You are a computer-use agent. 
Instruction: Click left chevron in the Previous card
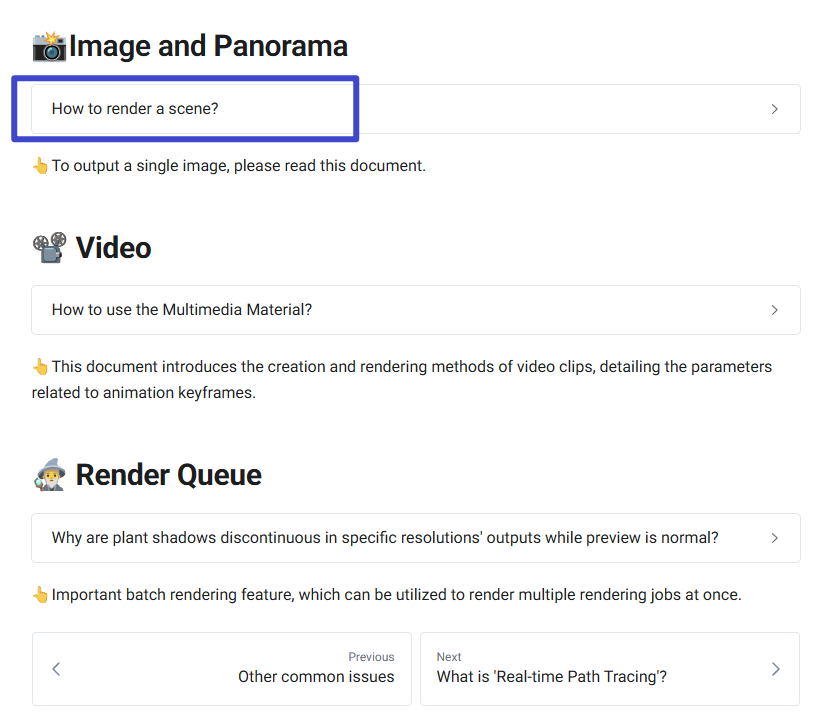[x=56, y=669]
